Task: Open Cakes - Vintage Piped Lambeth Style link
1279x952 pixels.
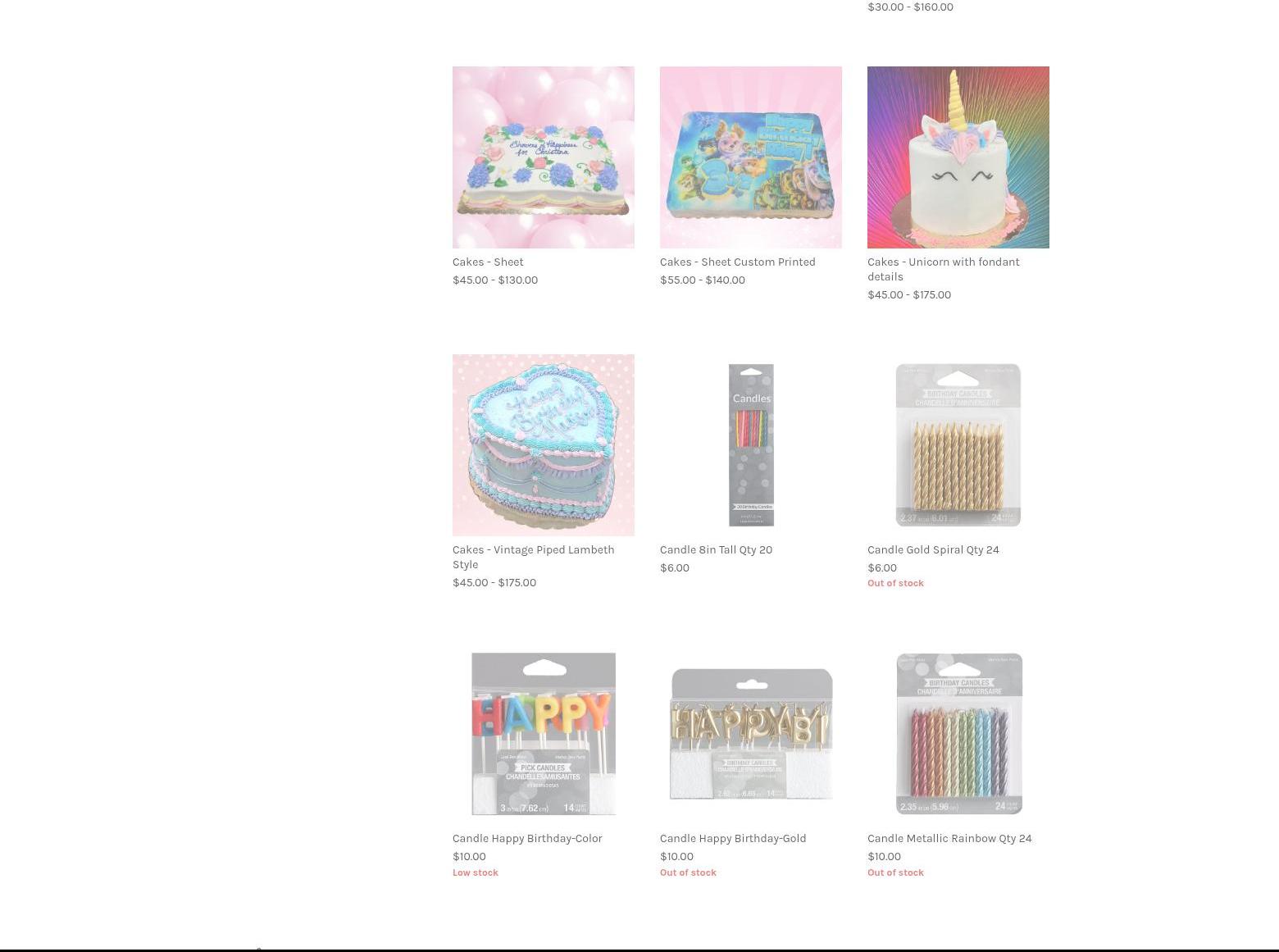Action: (x=533, y=557)
